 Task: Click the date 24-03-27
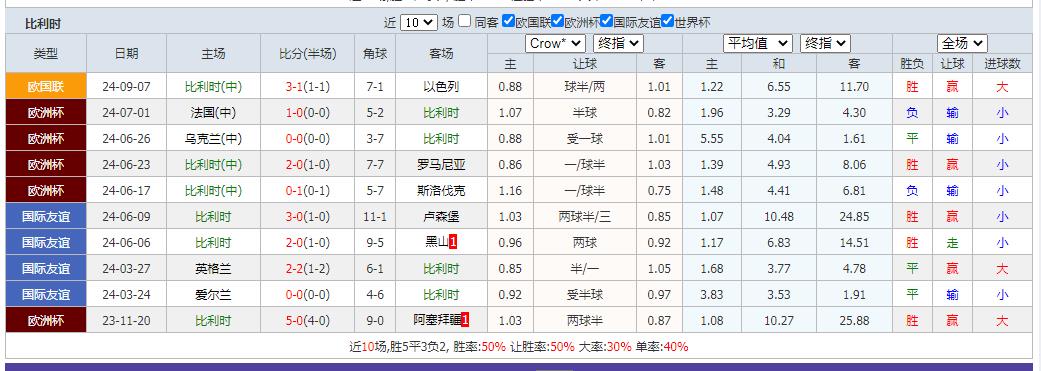(x=127, y=269)
